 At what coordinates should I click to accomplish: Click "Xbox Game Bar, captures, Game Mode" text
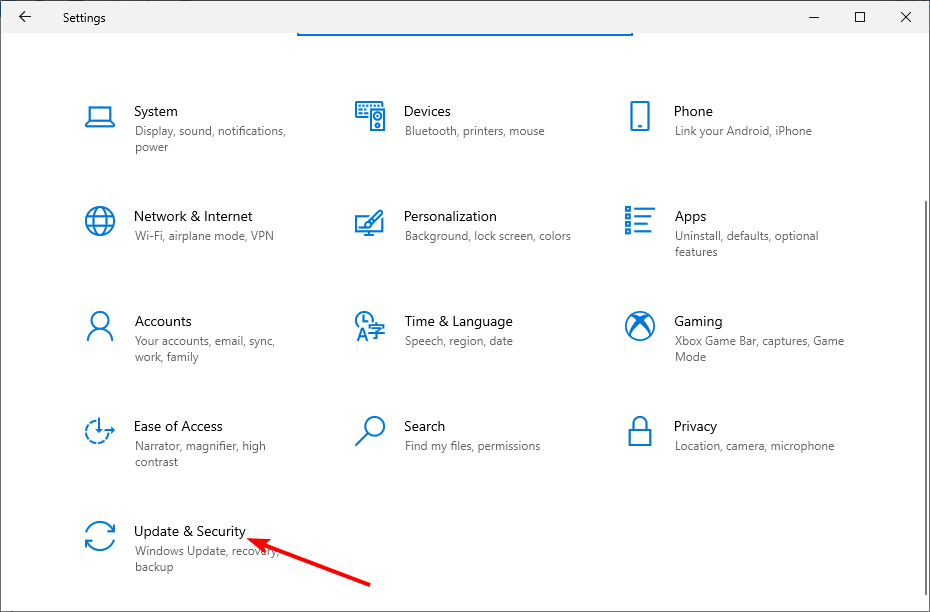coord(759,349)
